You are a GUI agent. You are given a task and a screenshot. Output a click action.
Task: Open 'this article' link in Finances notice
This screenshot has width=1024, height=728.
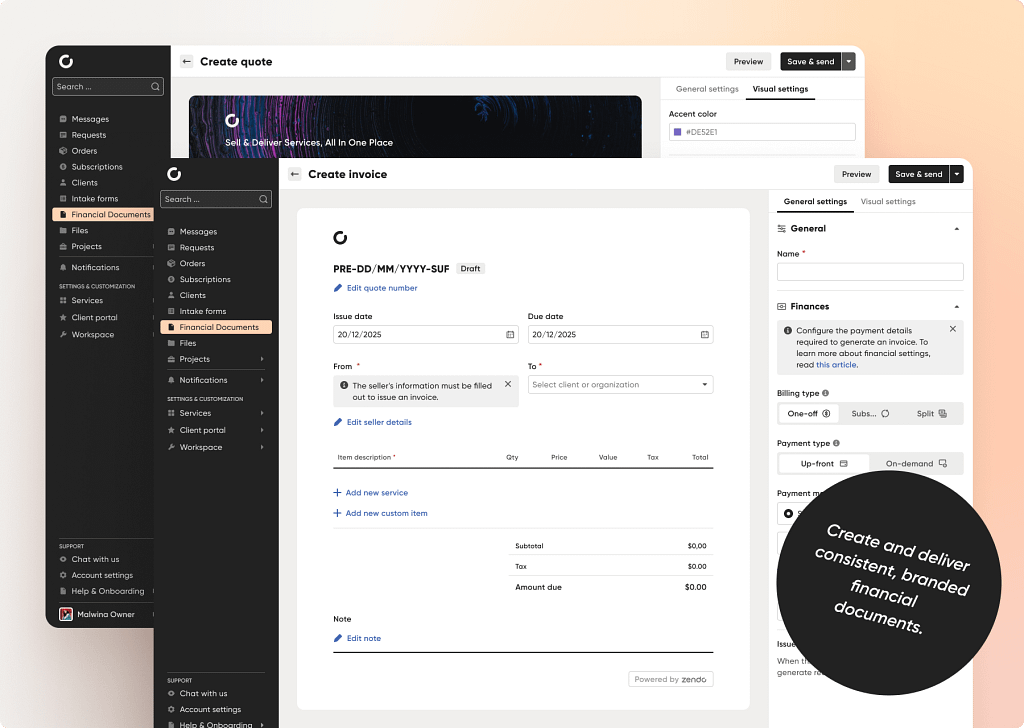pos(836,365)
